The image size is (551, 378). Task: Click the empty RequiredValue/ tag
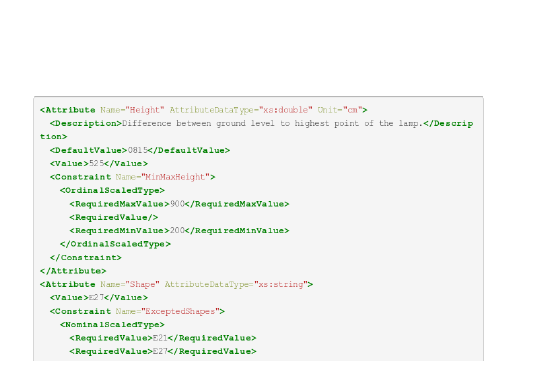tap(114, 217)
